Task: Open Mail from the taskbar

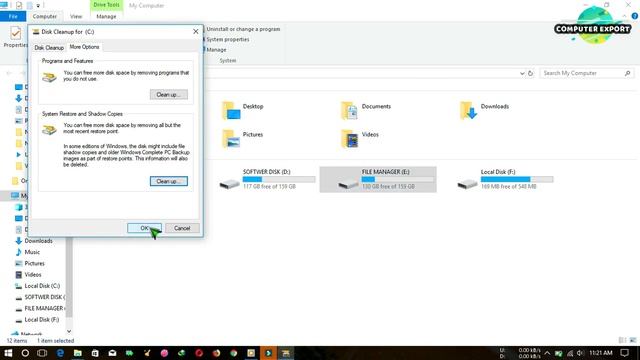Action: [112, 353]
